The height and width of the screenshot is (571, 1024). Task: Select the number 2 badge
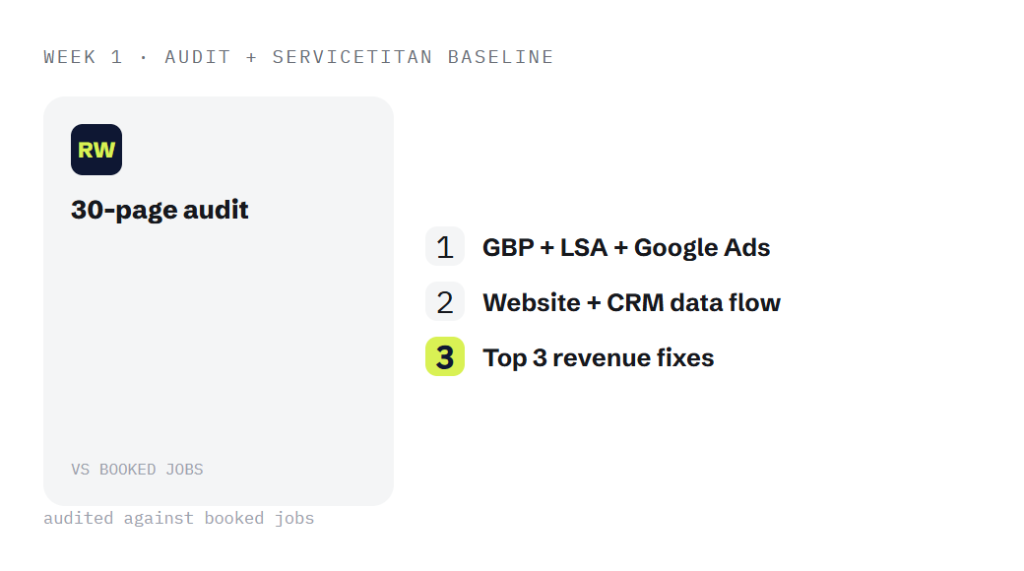[x=445, y=302]
